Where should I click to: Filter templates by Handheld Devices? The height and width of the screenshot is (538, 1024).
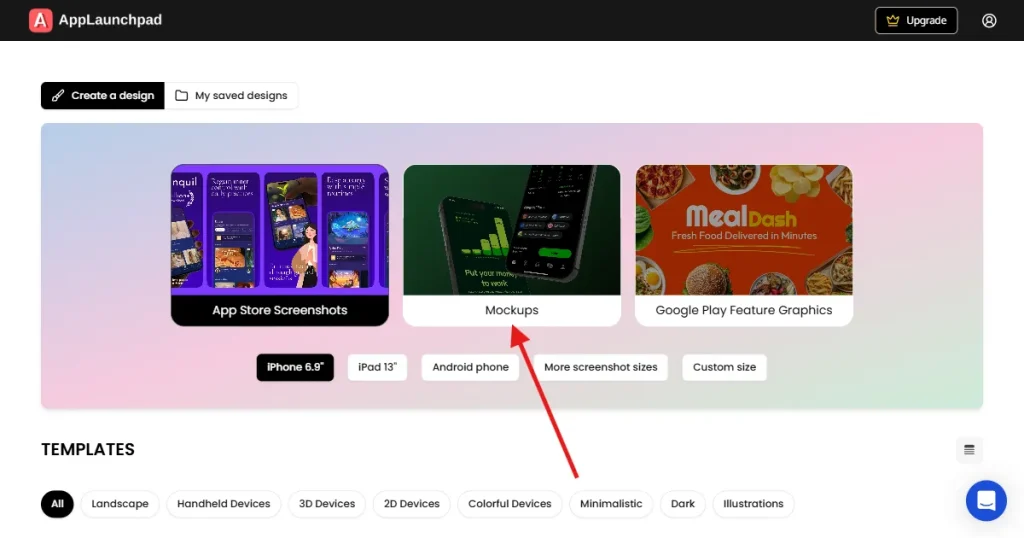[x=223, y=503]
